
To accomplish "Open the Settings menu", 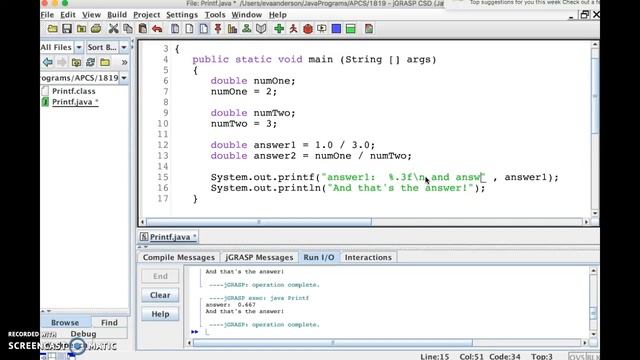I will point(182,15).
